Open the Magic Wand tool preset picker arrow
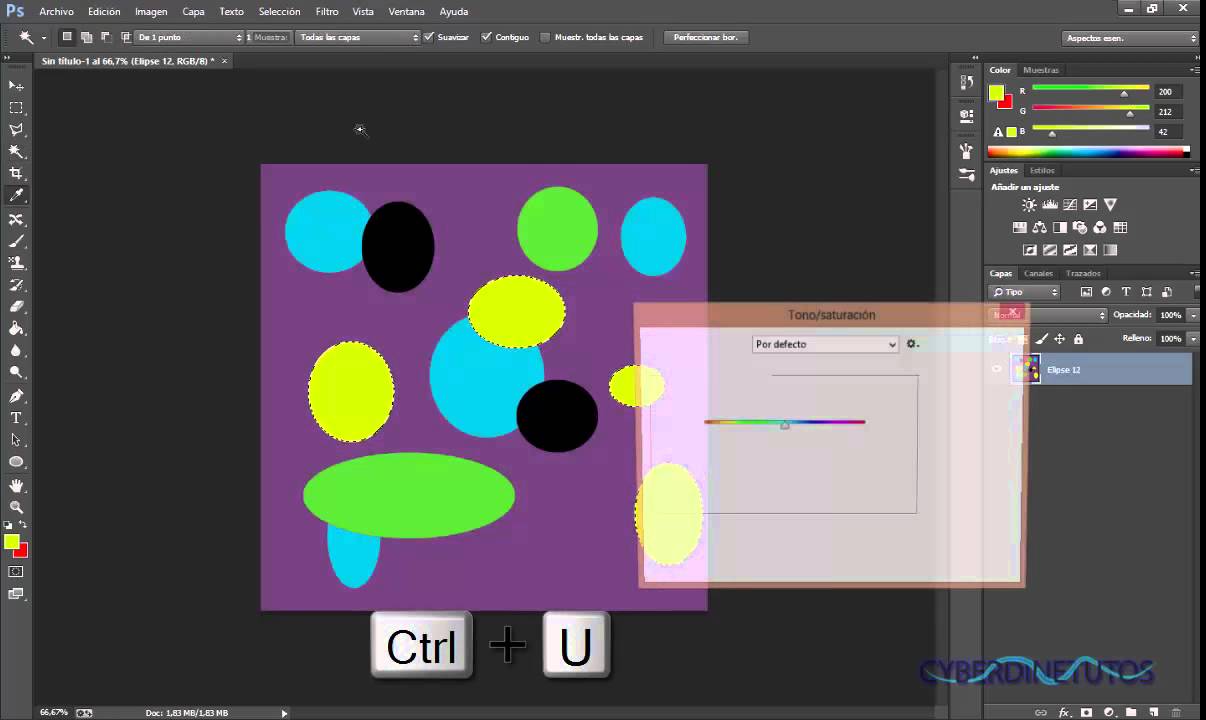 coord(43,38)
